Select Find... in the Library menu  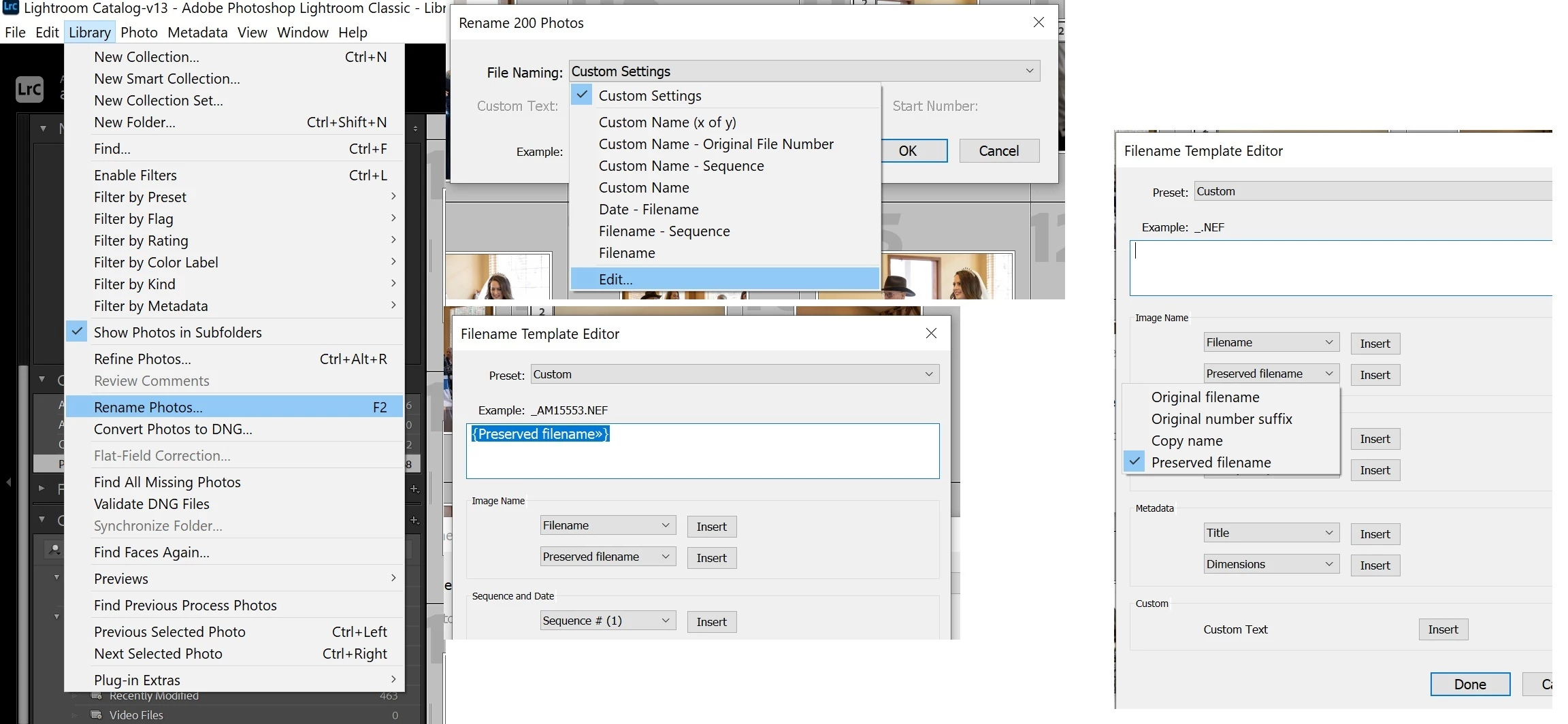tap(234, 149)
